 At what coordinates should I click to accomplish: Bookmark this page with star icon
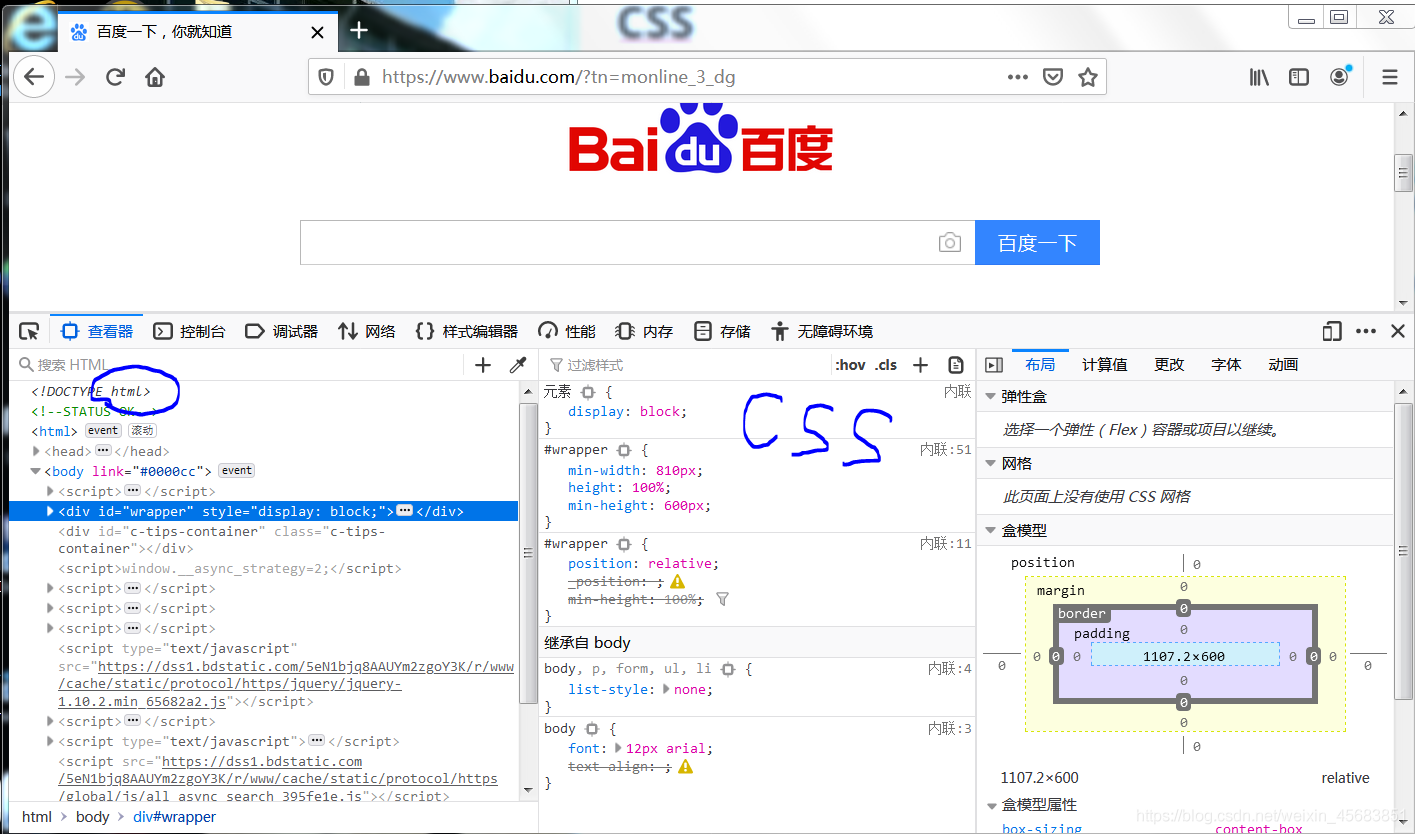click(x=1088, y=77)
